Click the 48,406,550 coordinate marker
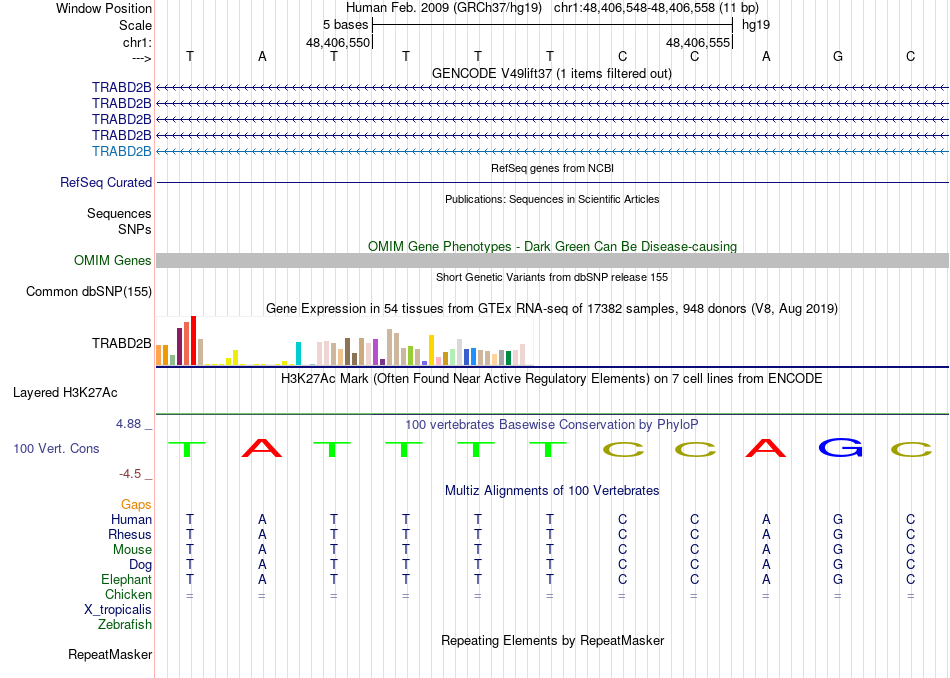 pos(337,42)
